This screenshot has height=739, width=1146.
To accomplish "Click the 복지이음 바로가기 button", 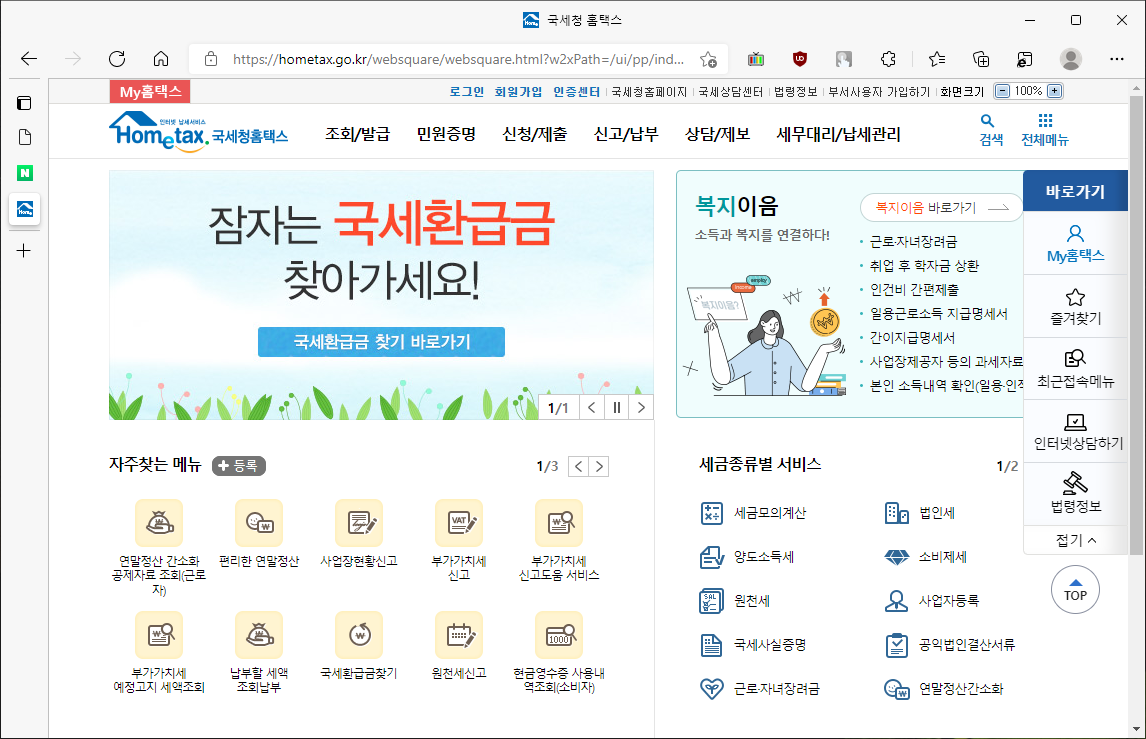I will click(941, 208).
